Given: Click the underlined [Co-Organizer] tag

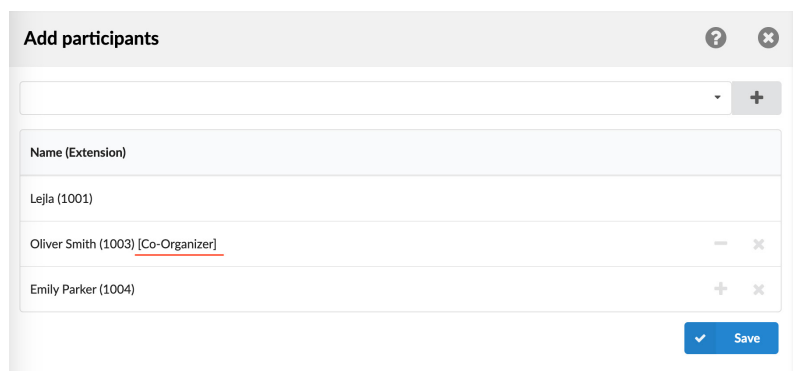Looking at the screenshot, I should [177, 245].
